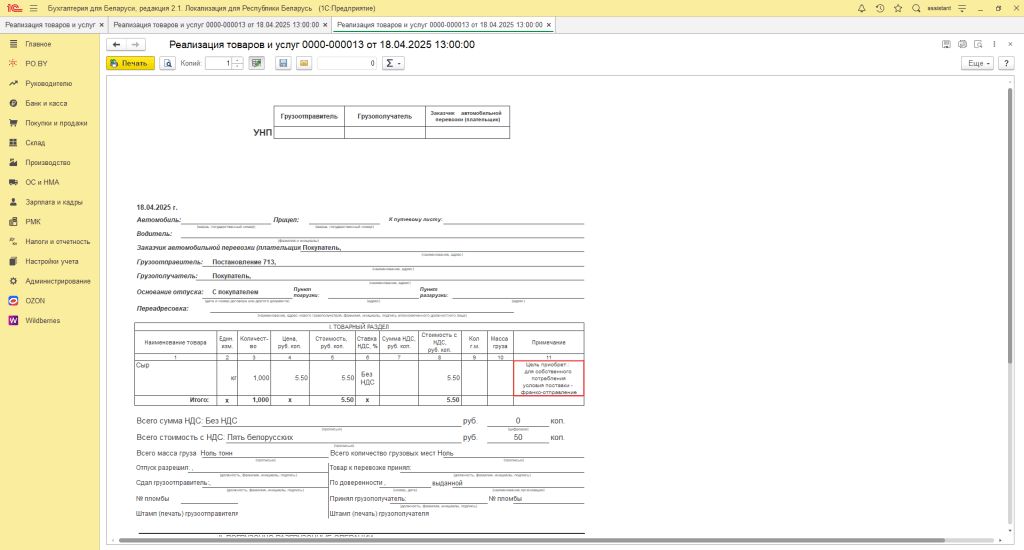
Task: Click the ОС и НМА truck icon
Action: (13, 182)
